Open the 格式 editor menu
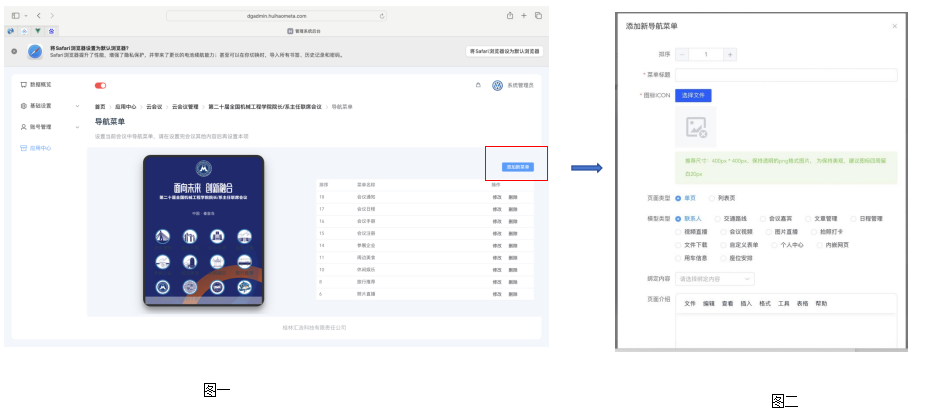 pos(765,304)
